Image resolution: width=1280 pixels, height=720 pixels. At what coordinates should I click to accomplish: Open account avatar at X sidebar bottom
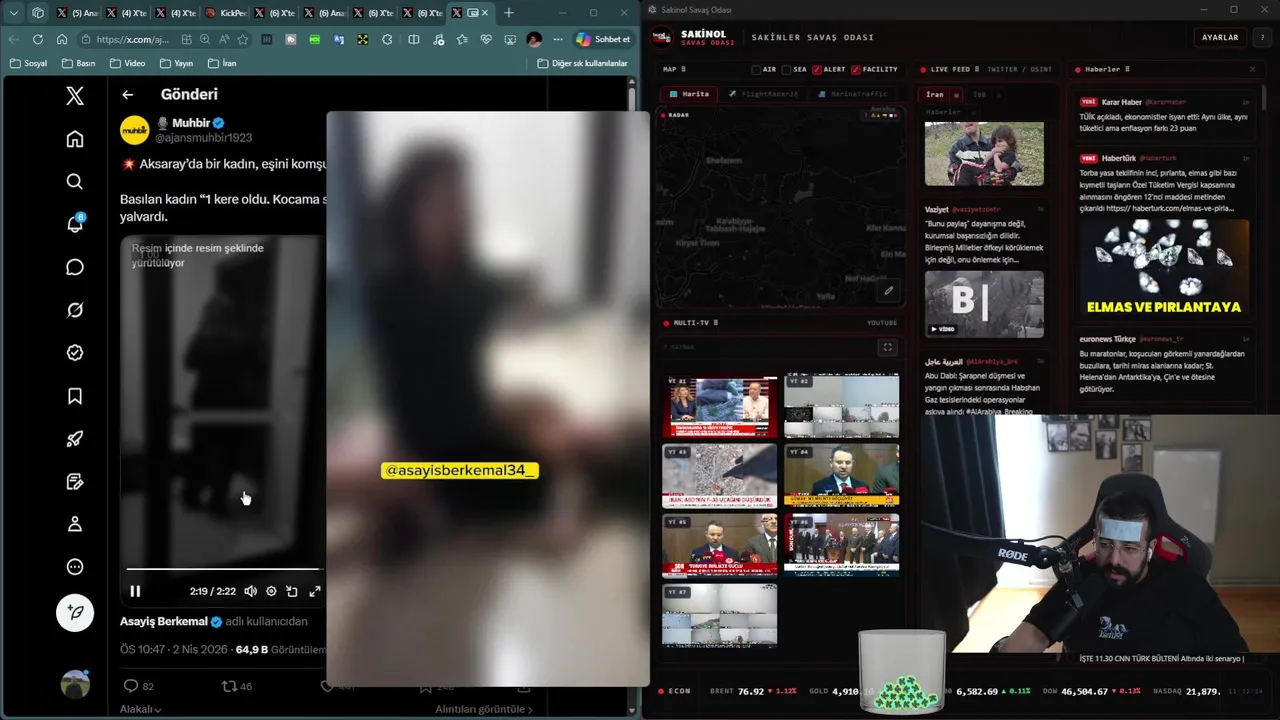75,684
